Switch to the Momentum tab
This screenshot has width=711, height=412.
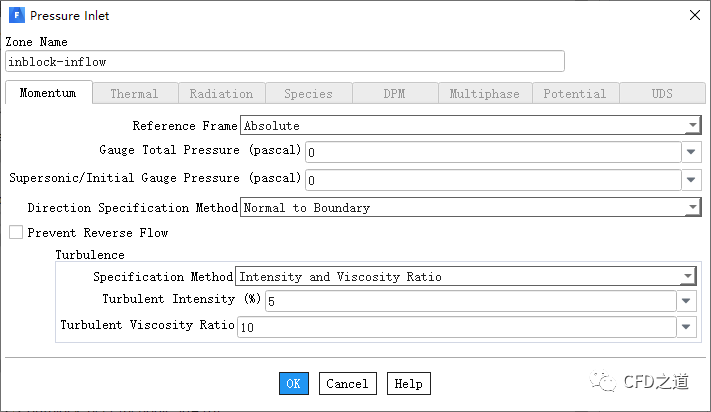point(48,94)
